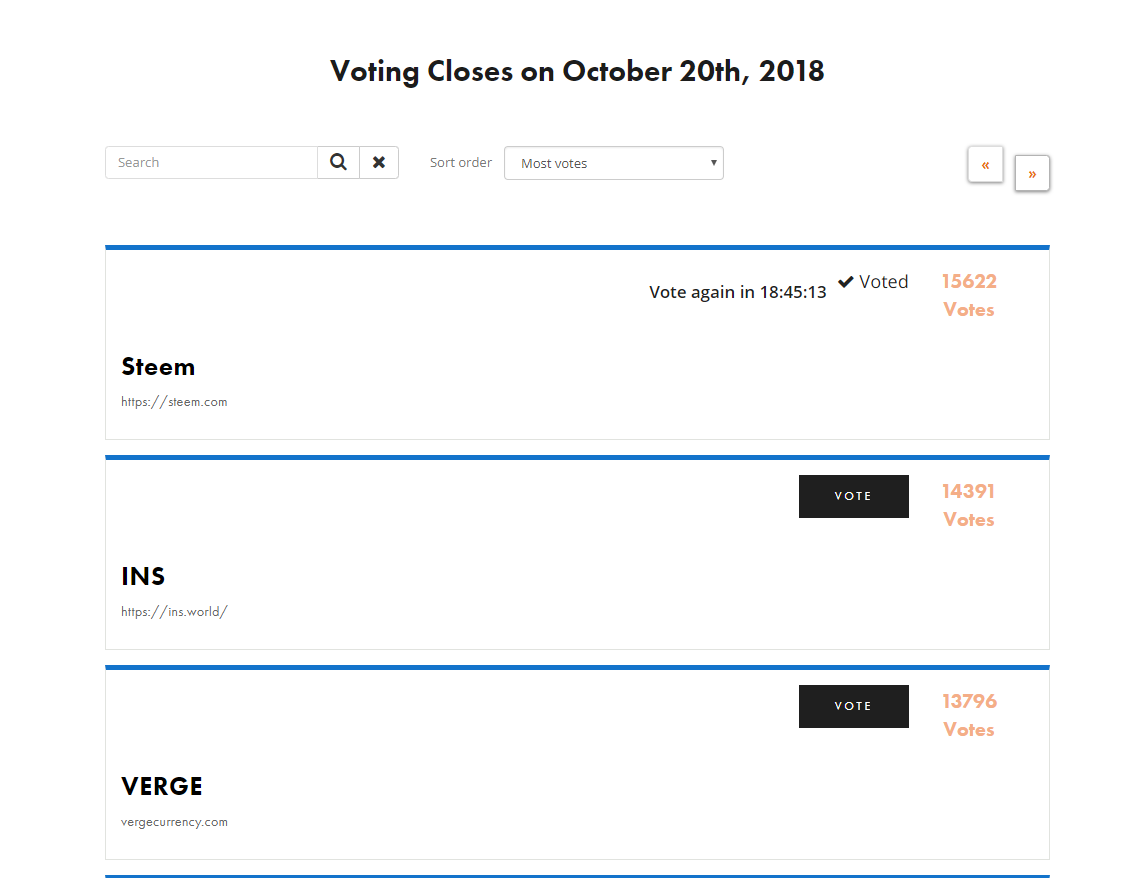This screenshot has height=878, width=1124.
Task: Click the dropdown arrow of sort order
Action: tap(713, 163)
